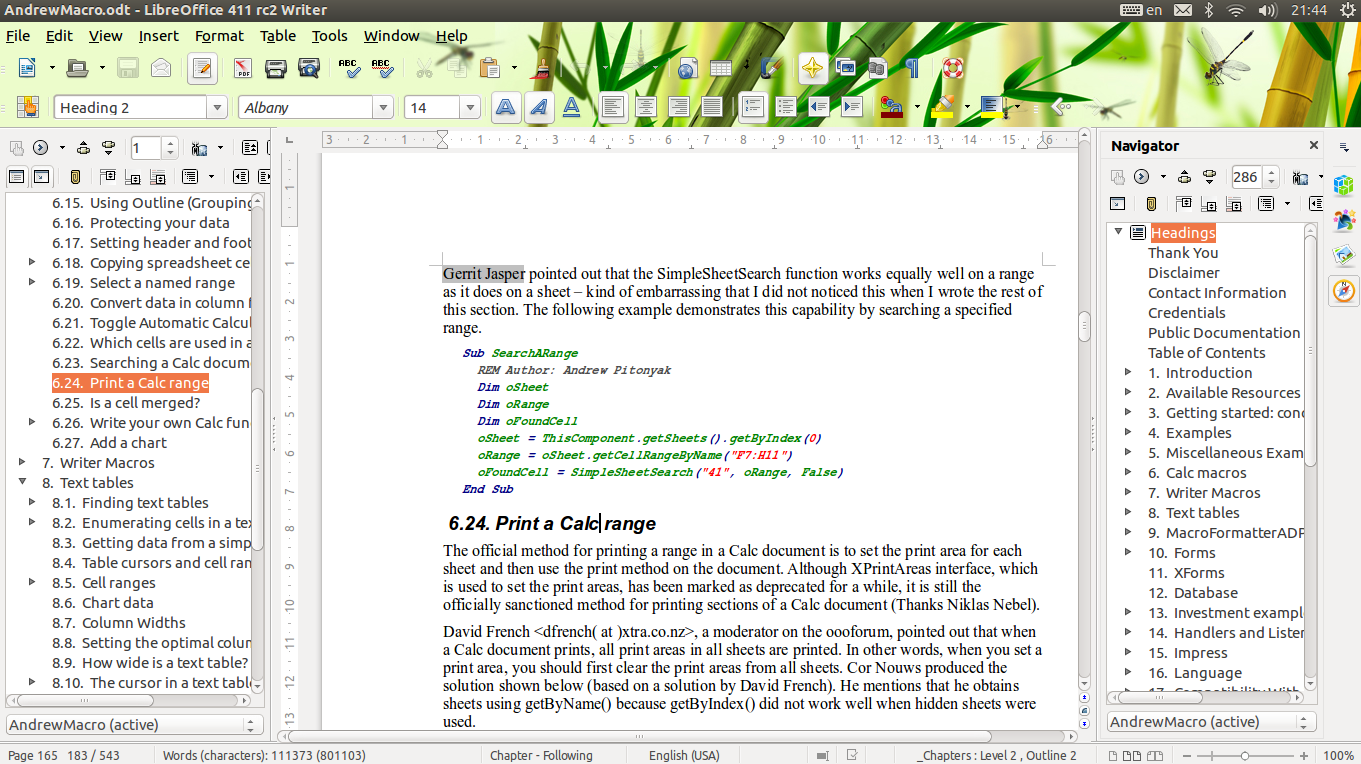Select the Disclaimer heading in Navigator
Screen dimensions: 1361x764
[1186, 272]
